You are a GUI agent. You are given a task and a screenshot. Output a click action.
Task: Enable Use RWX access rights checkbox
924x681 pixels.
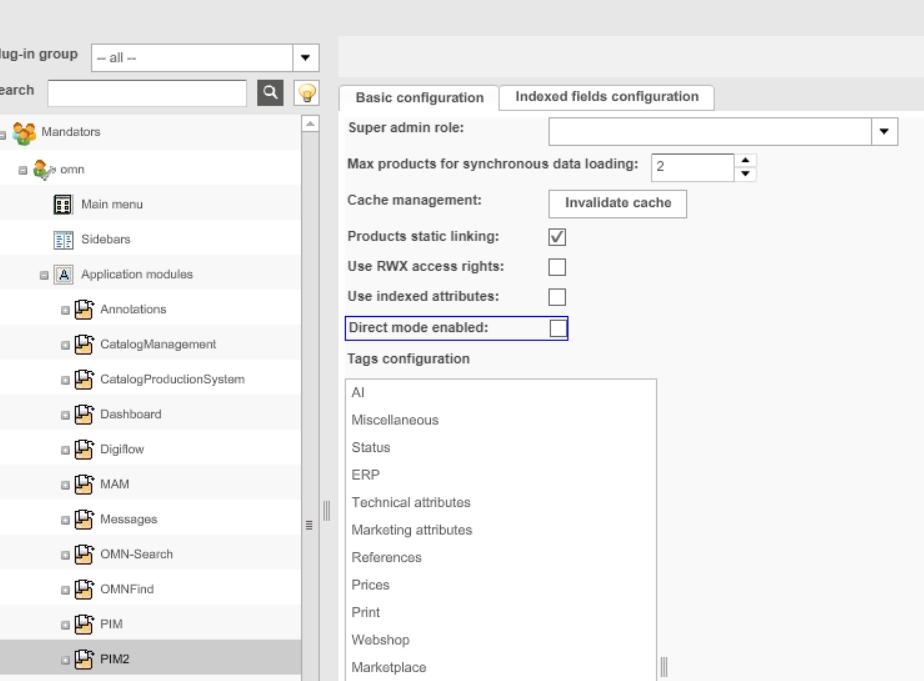click(558, 266)
